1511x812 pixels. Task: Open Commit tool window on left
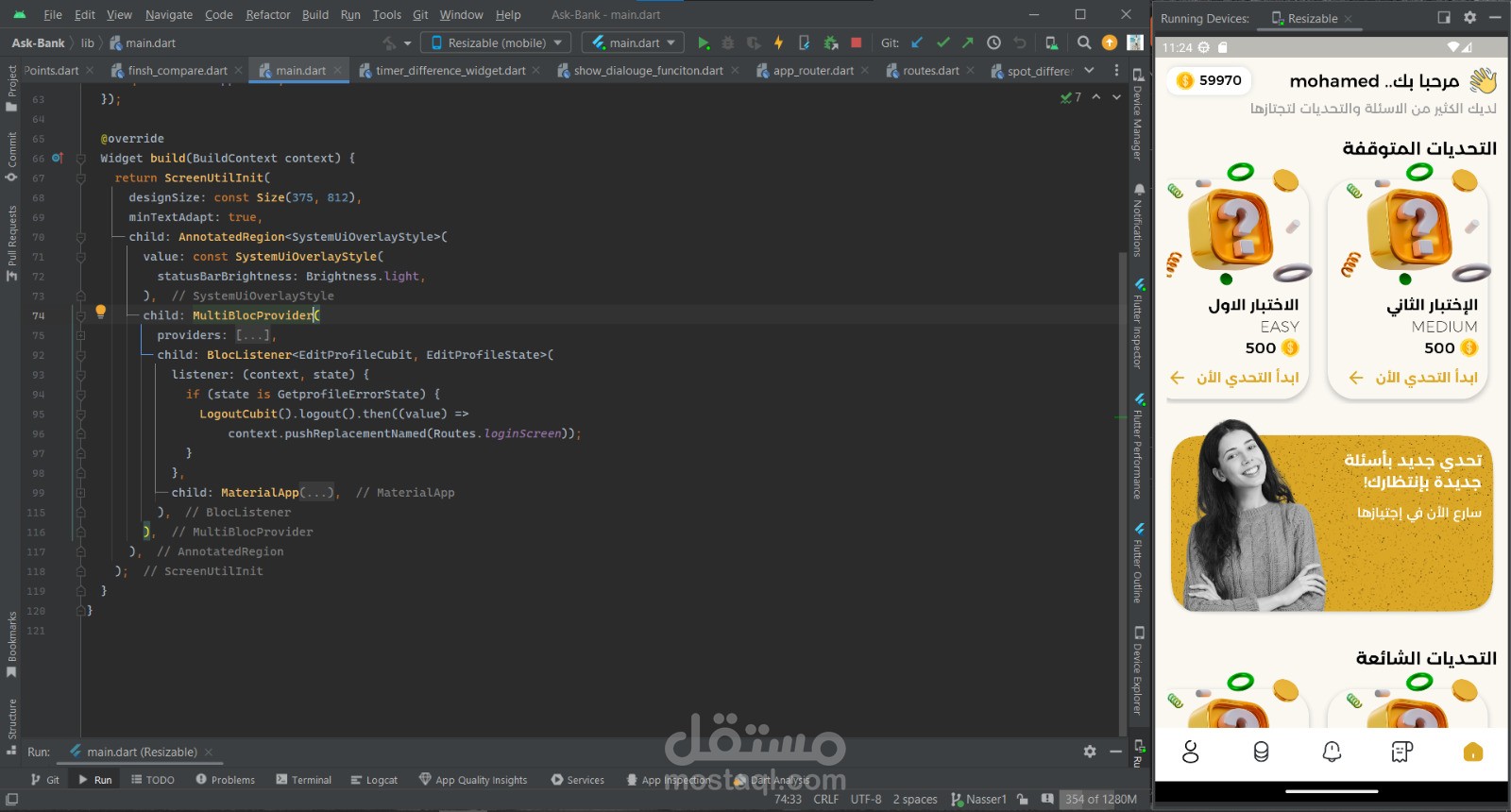coord(11,157)
